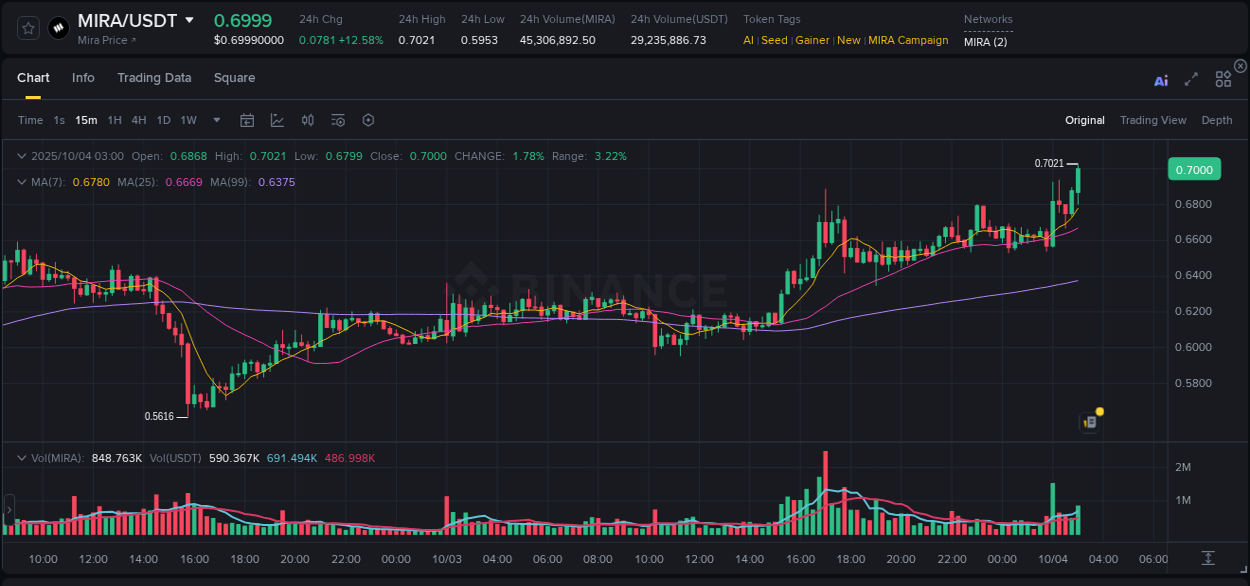The width and height of the screenshot is (1250, 586).
Task: Open the widgets layout icon near top right
Action: pyautogui.click(x=1222, y=79)
